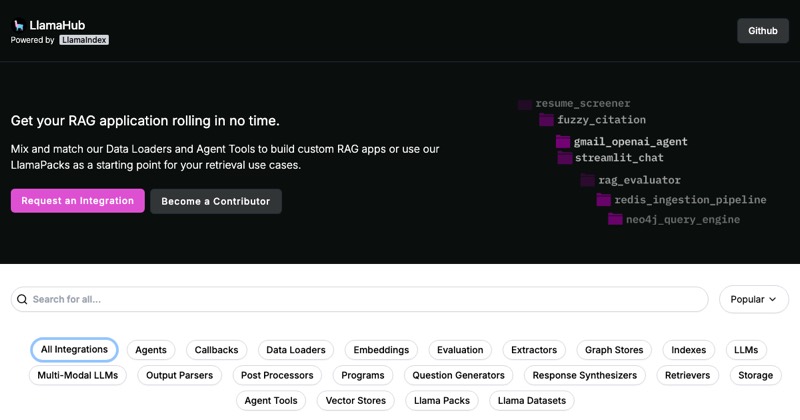This screenshot has height=420, width=800.
Task: Select the Data Loaders filter chip
Action: (296, 350)
